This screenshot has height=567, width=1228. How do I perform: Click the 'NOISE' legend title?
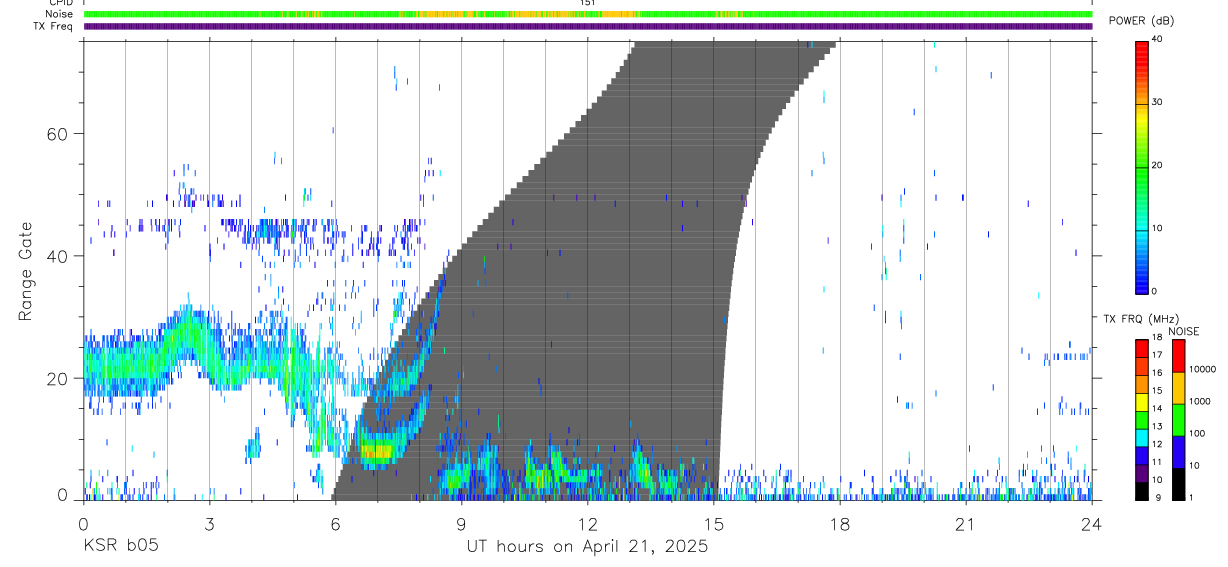[1183, 331]
